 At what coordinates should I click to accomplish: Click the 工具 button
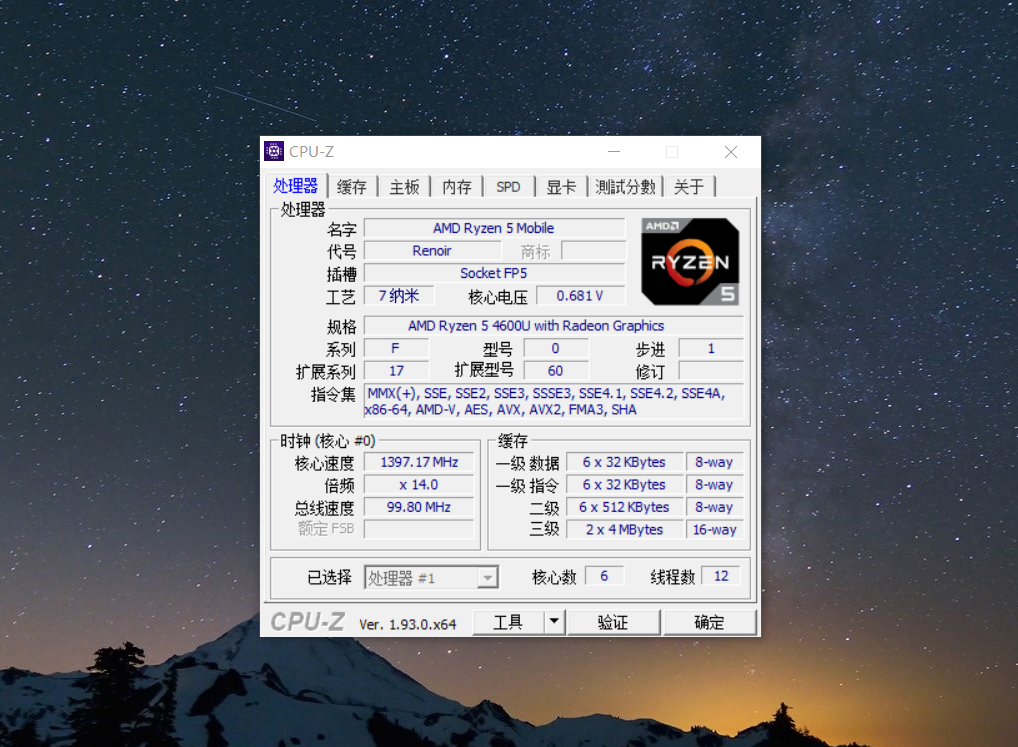tap(508, 622)
